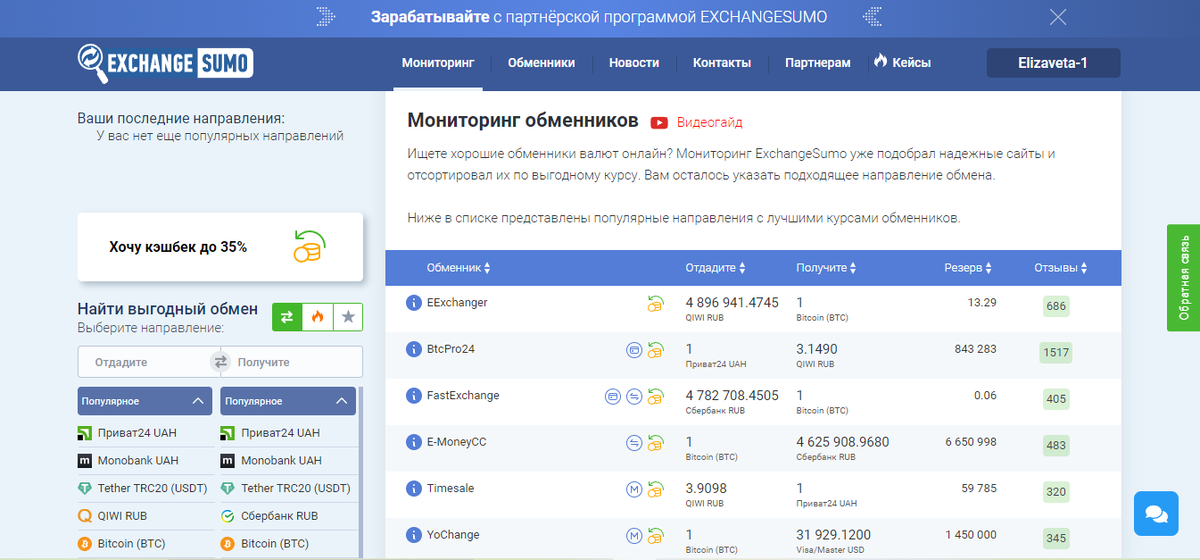Click the YouTube icon next to Видеогайд
The height and width of the screenshot is (560, 1200).
[x=659, y=122]
